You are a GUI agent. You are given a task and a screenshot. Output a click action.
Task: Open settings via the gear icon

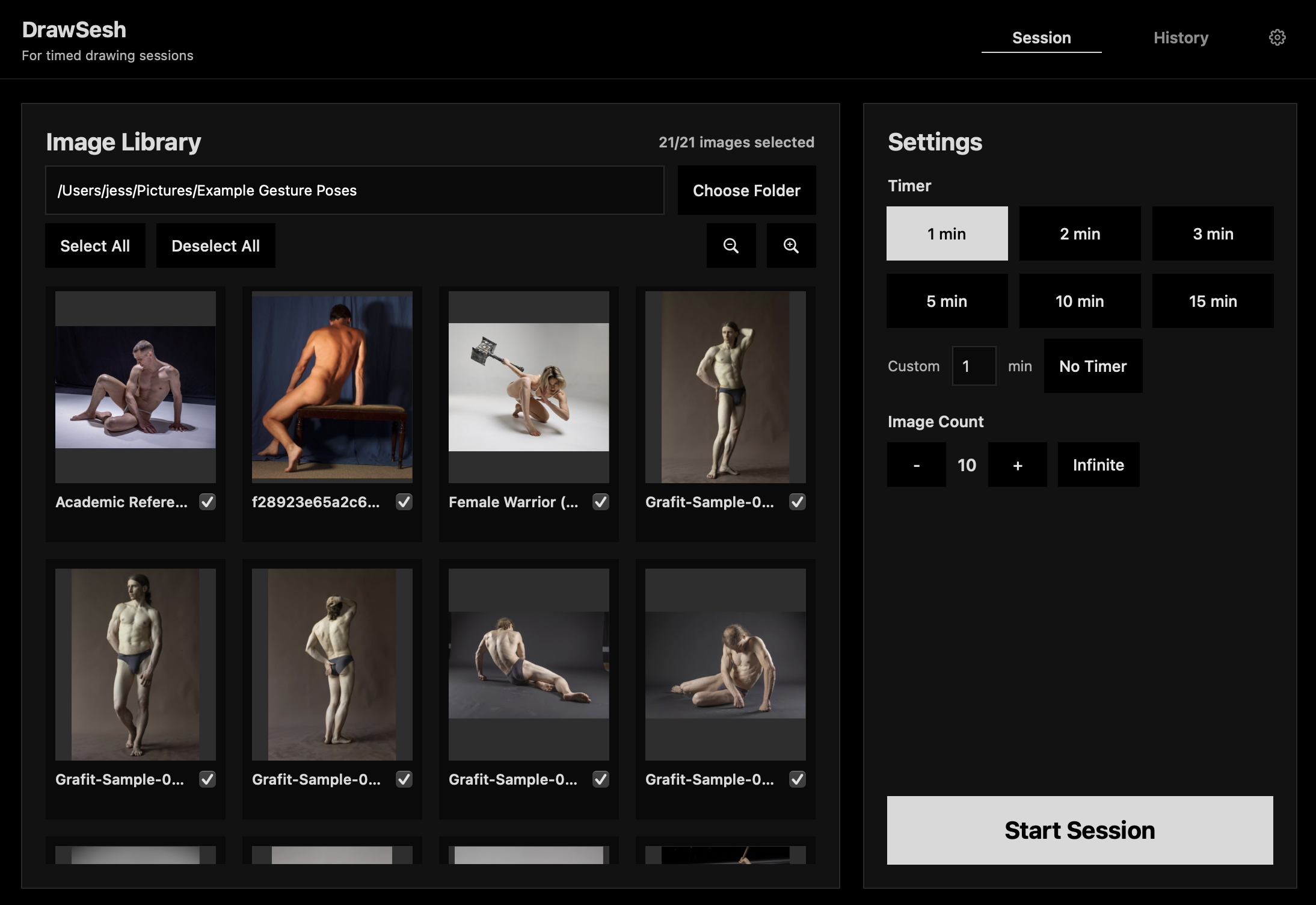coord(1277,37)
